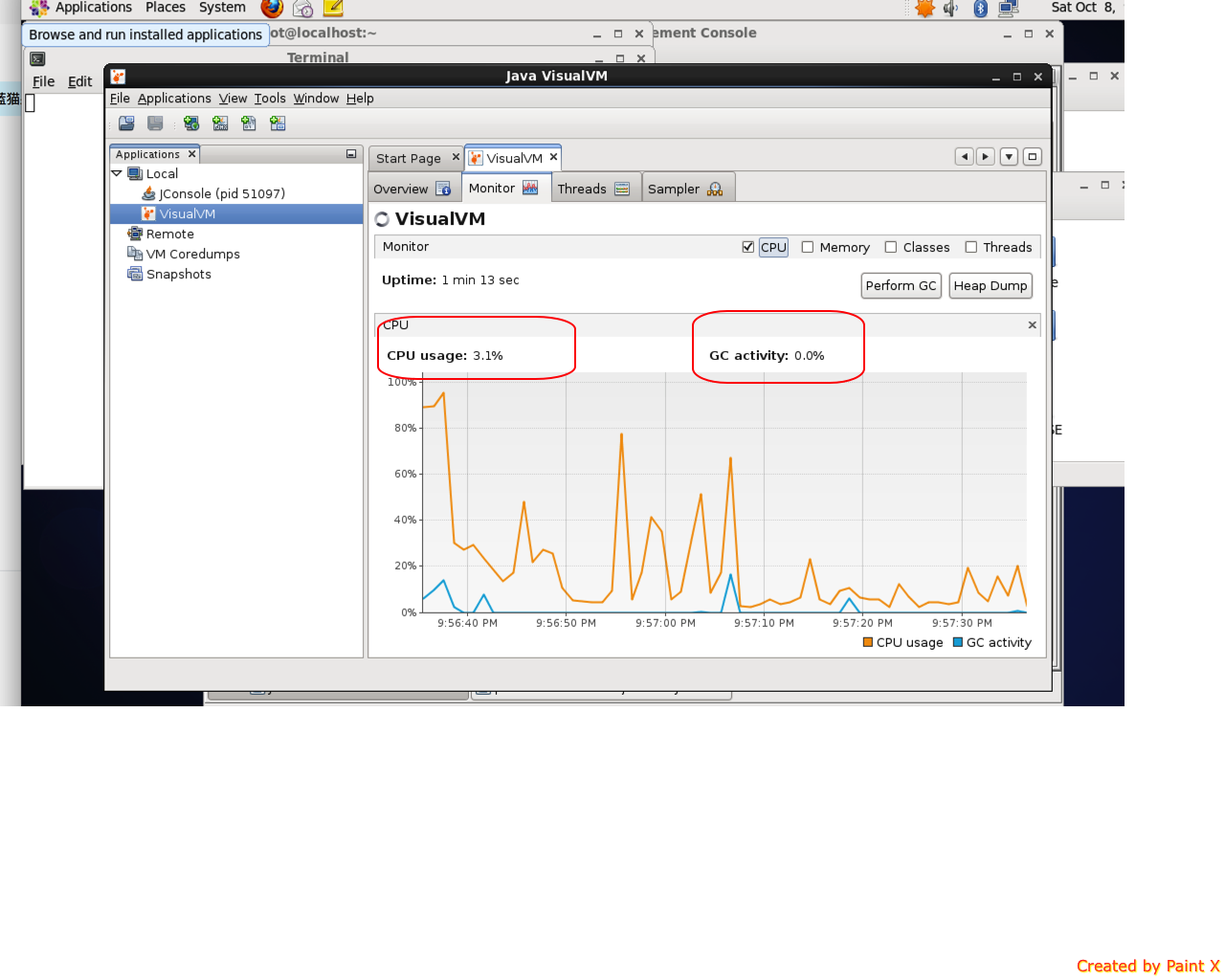Screen dimensions: 1225x980
Task: Click the Heap Dump button
Action: 991,286
